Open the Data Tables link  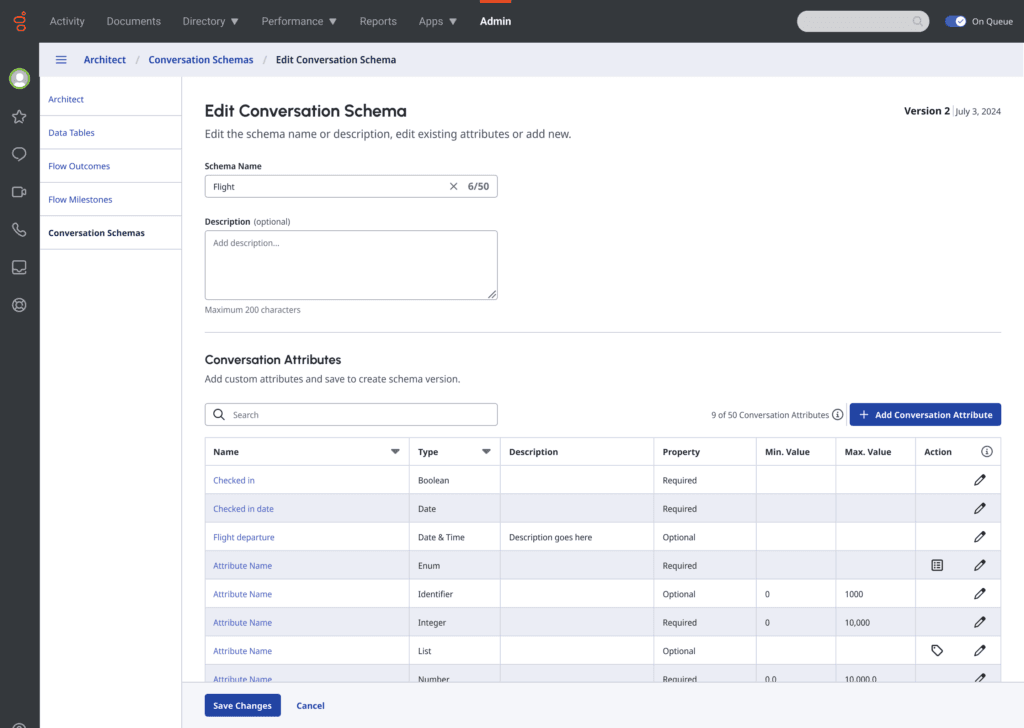coord(71,132)
